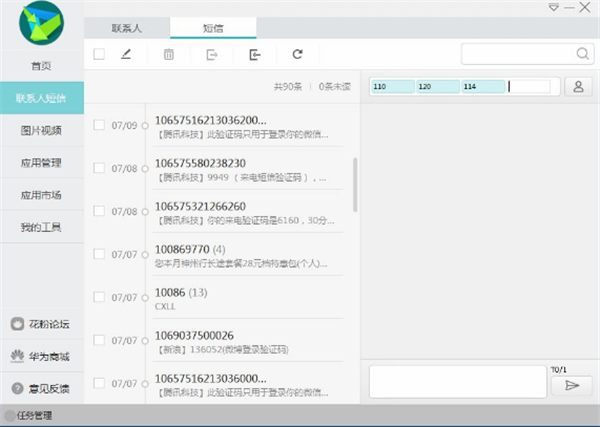The width and height of the screenshot is (600, 427).
Task: Switch to the 联系人 tab
Action: (127, 28)
